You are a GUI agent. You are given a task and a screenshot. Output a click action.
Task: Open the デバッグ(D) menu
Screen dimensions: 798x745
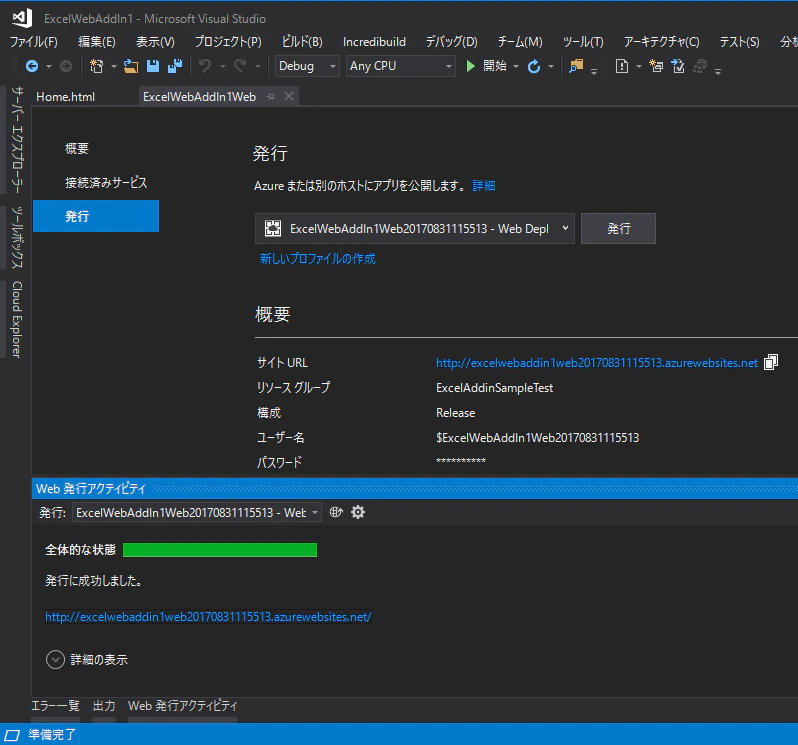[451, 42]
